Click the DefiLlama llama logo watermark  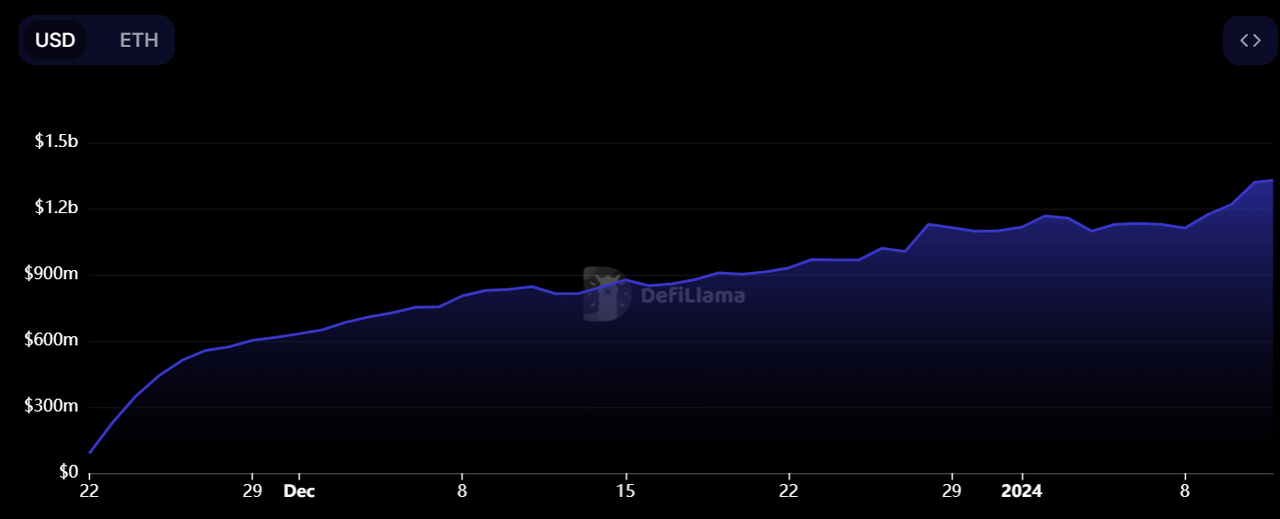click(x=606, y=294)
